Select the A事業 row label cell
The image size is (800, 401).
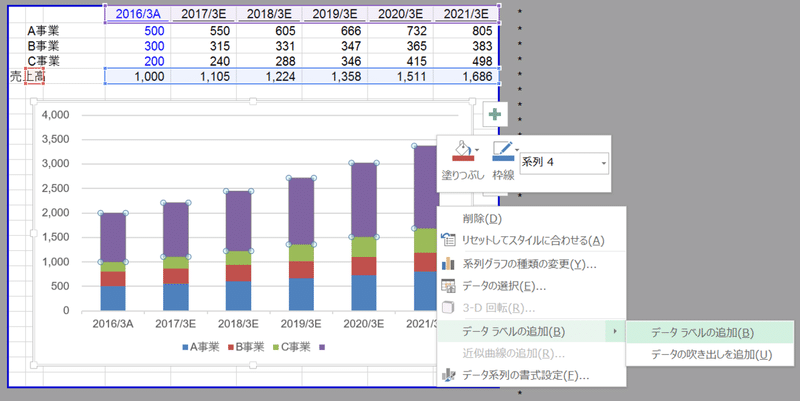43,31
